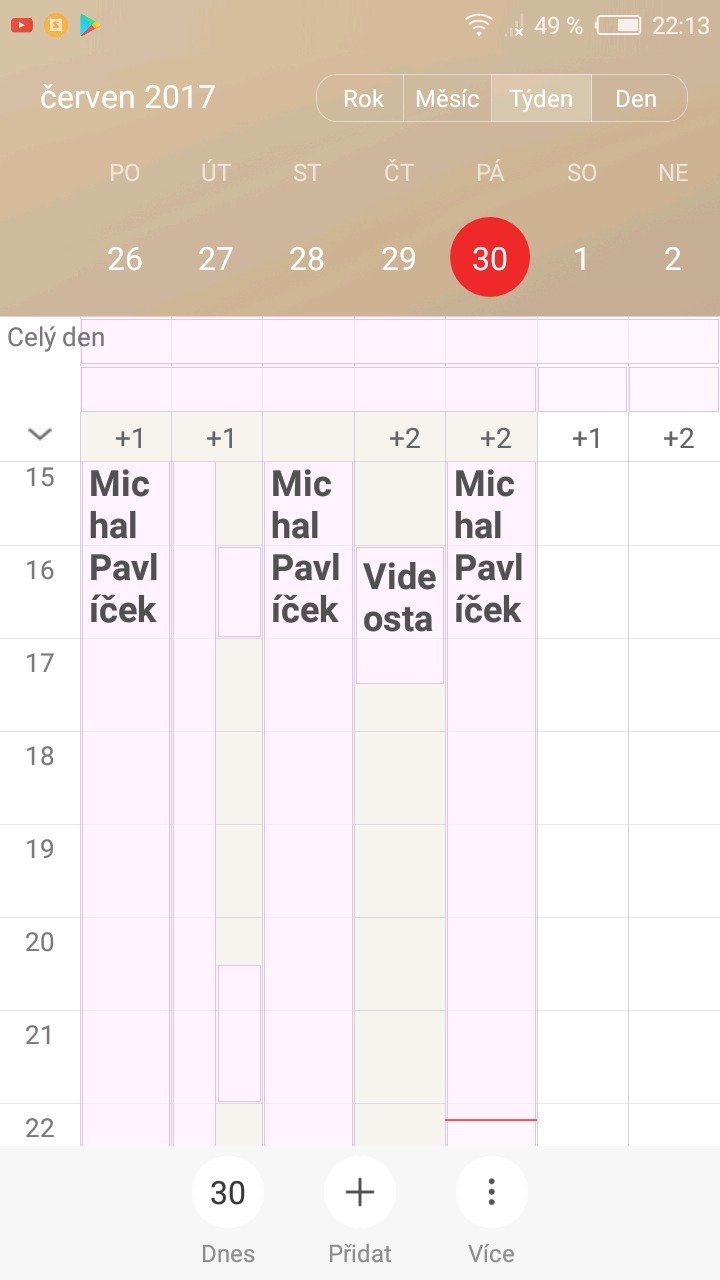Tap the plus icon to add an event
Image resolution: width=720 pixels, height=1280 pixels.
pyautogui.click(x=360, y=1192)
